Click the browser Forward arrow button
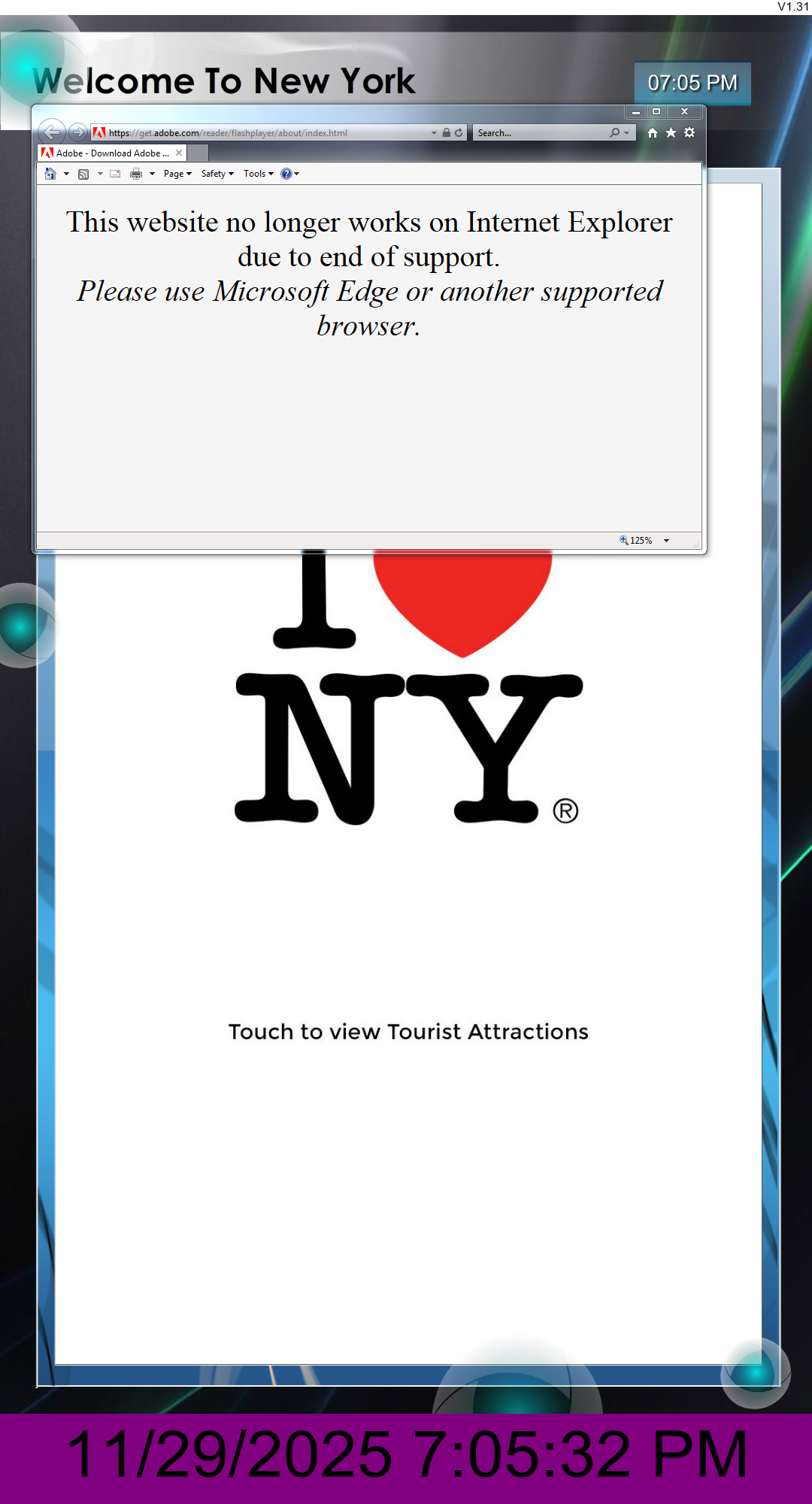Viewport: 812px width, 1504px height. [x=77, y=132]
